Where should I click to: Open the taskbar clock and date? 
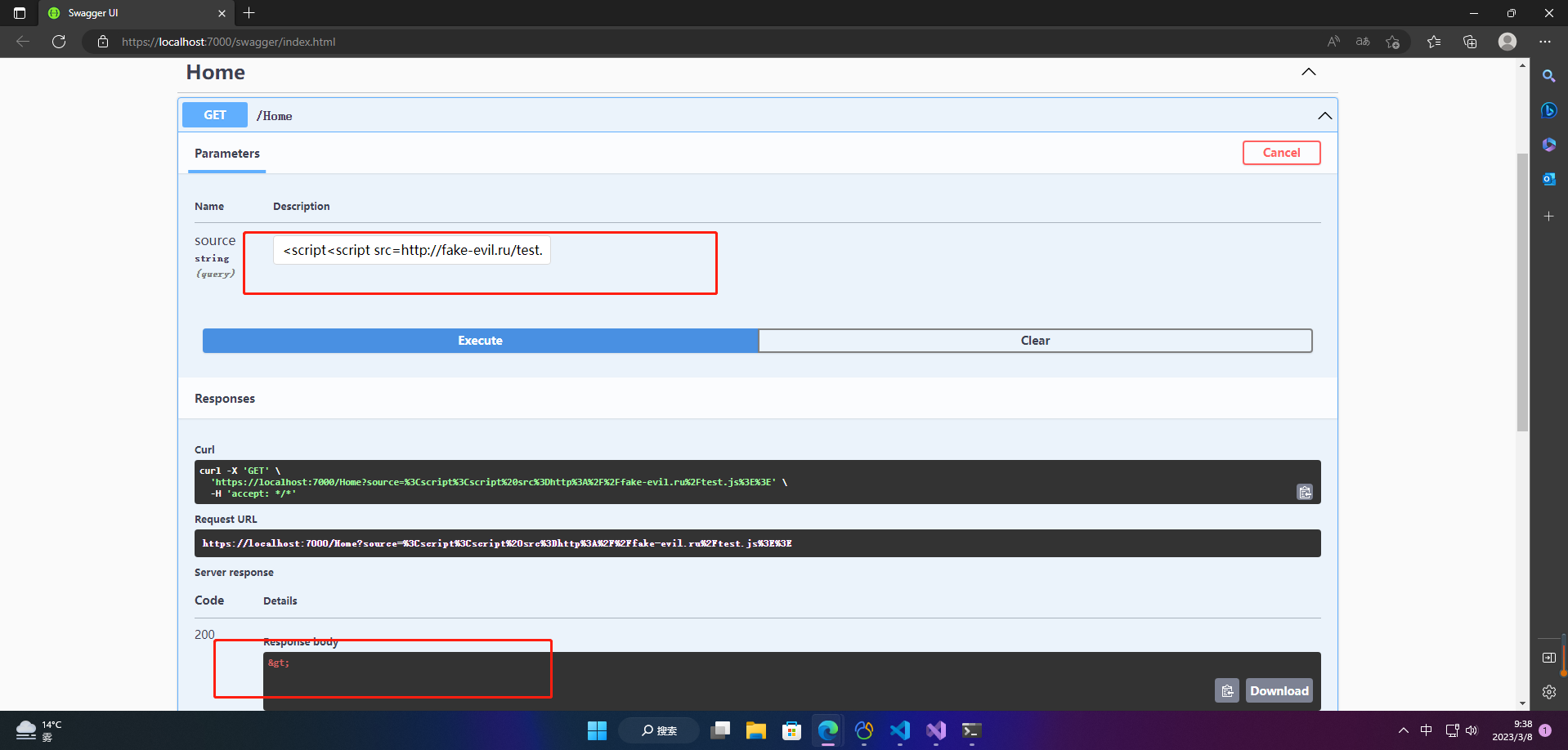coord(1512,730)
